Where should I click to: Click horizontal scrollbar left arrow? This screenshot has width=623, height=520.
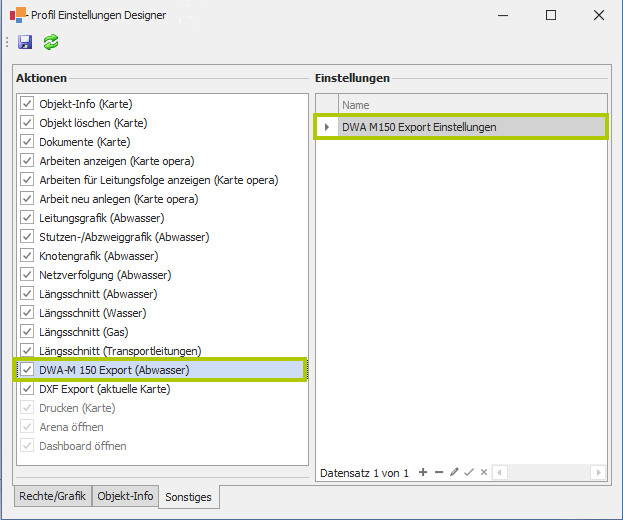499,472
